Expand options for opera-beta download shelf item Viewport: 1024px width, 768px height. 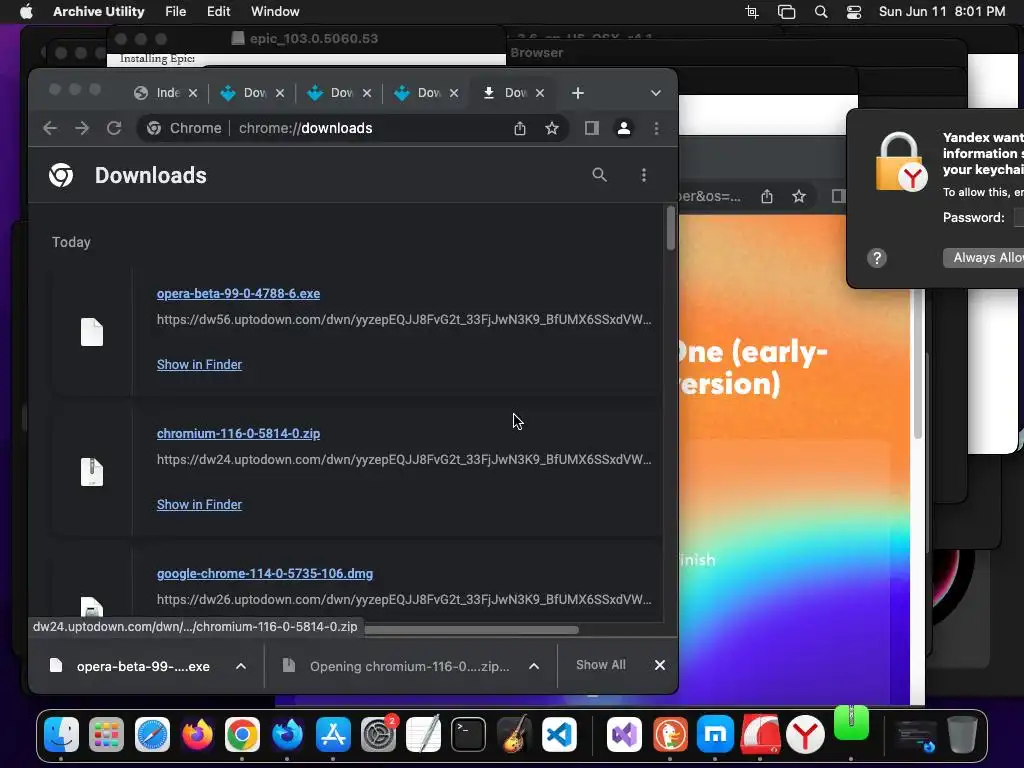[x=240, y=666]
